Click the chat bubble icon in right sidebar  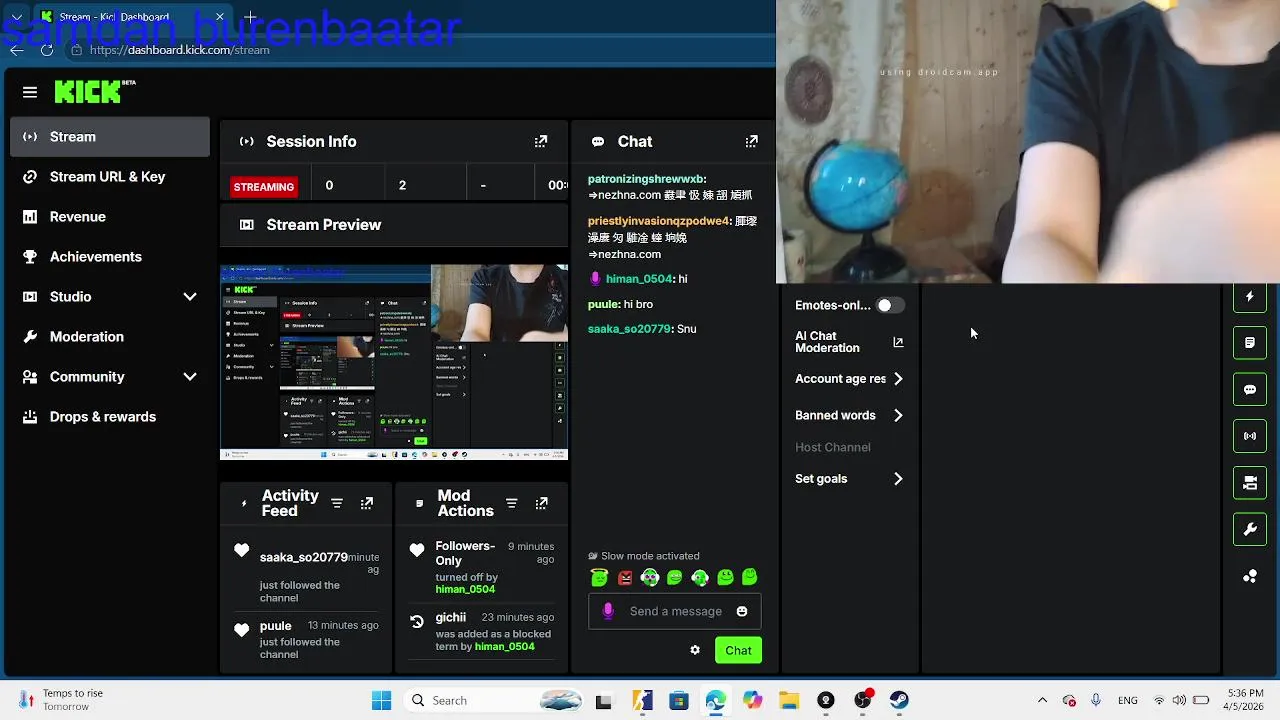coord(1250,389)
